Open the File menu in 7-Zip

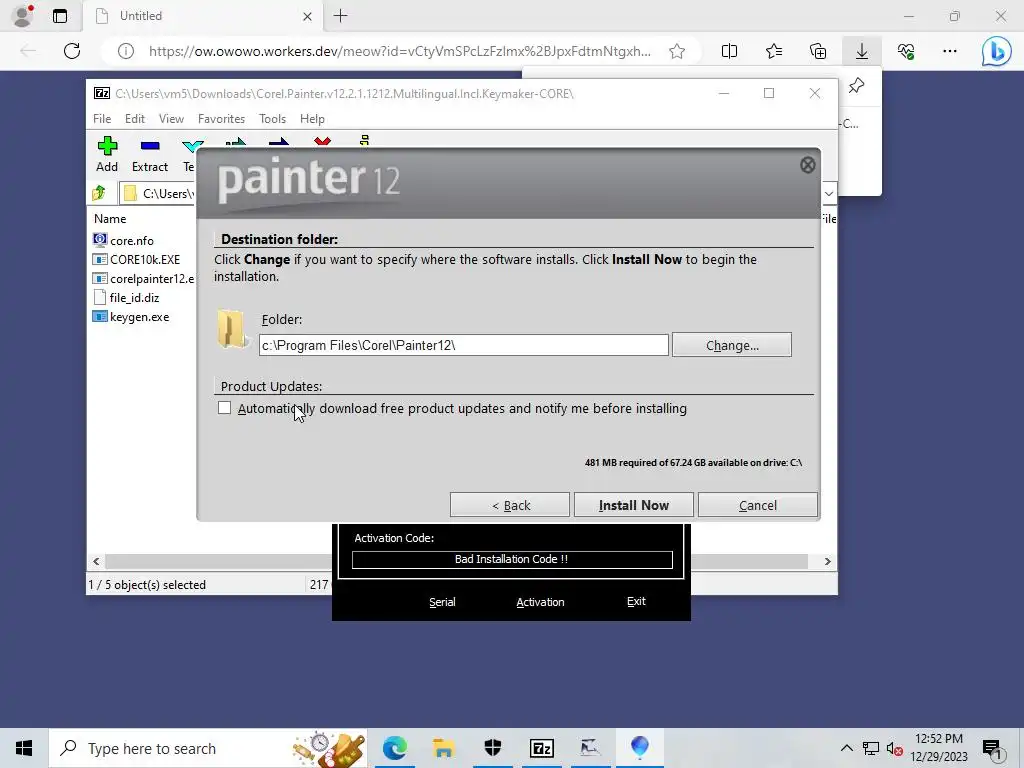pos(102,119)
